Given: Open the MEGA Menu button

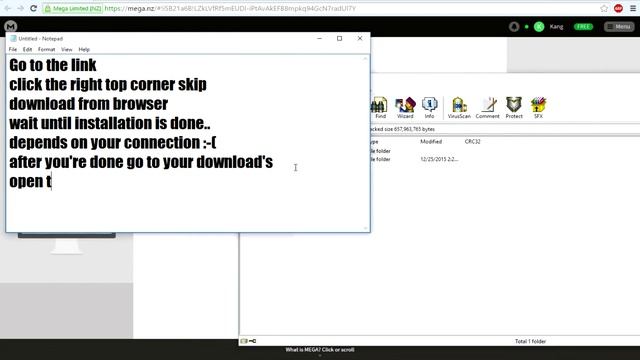Looking at the screenshot, I should (619, 27).
